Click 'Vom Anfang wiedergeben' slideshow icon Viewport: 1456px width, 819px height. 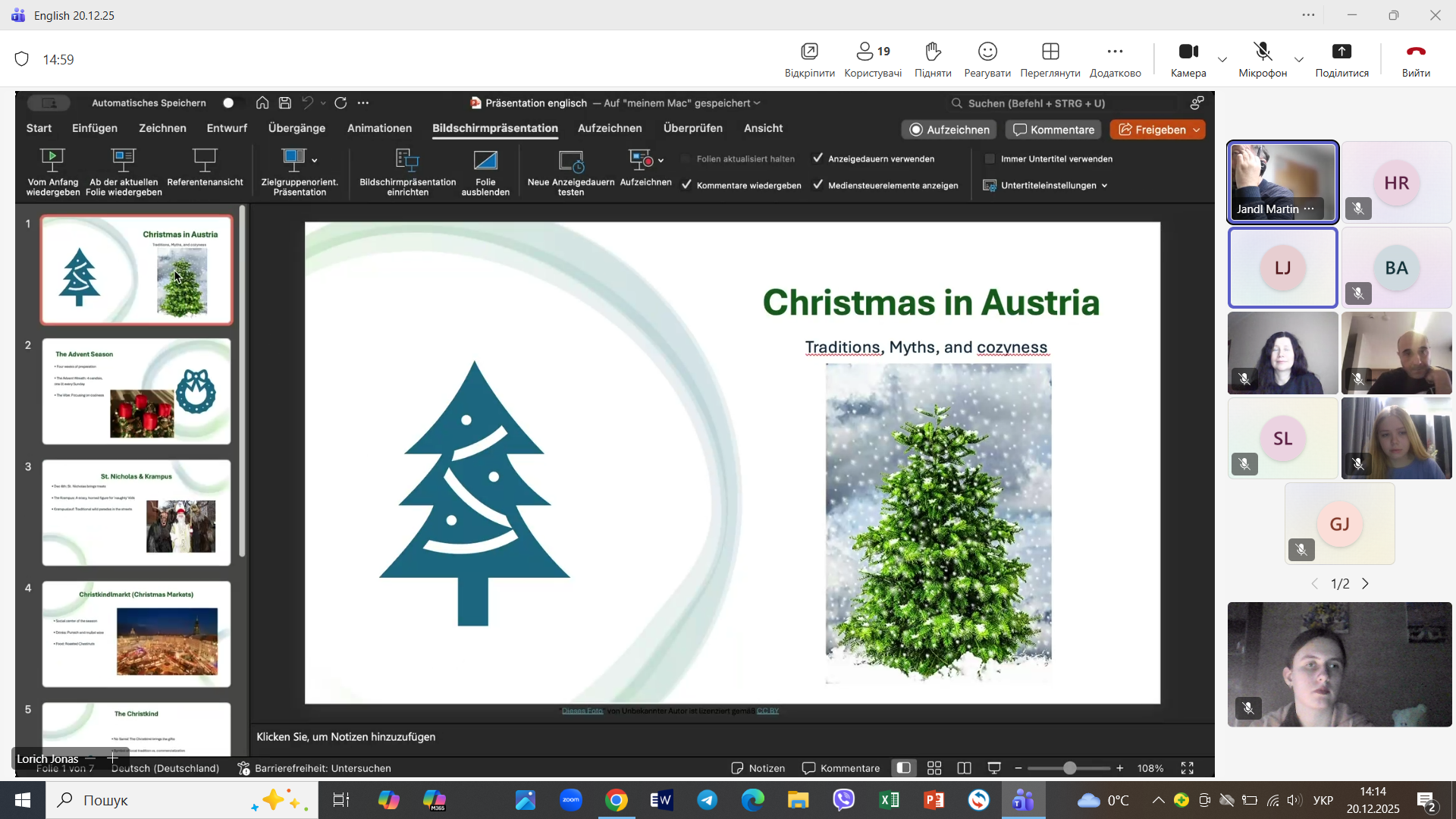[52, 160]
